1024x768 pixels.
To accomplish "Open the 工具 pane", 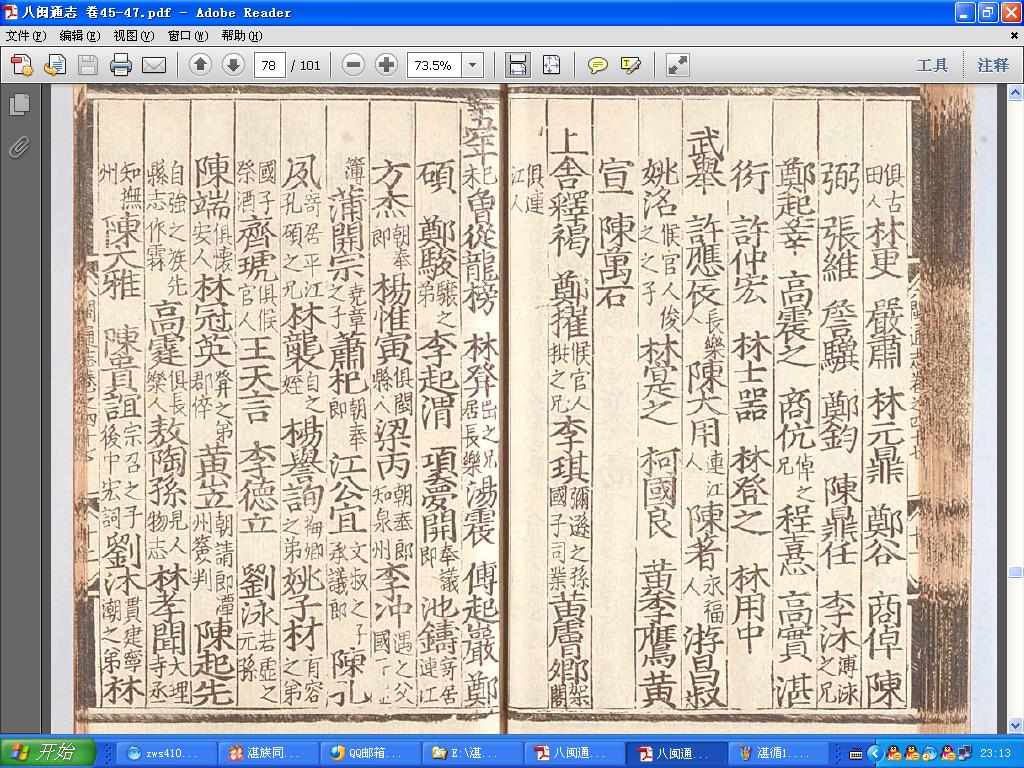I will pyautogui.click(x=932, y=65).
